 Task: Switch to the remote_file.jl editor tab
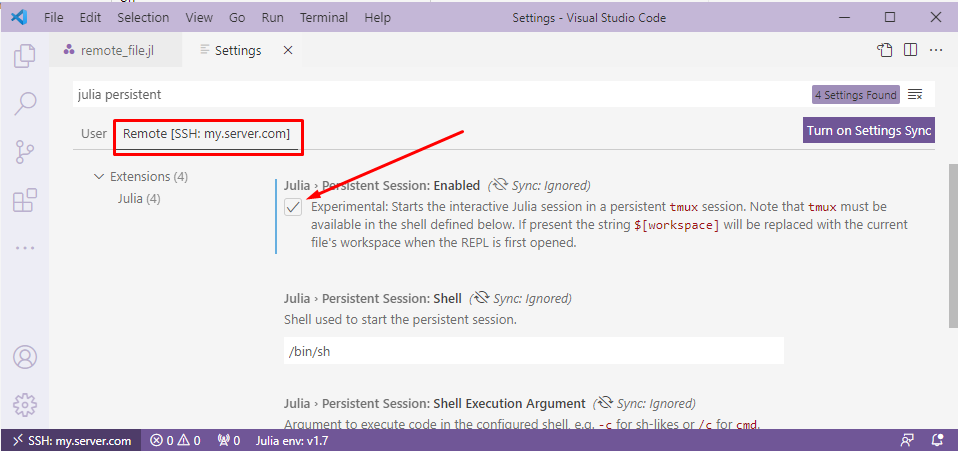[108, 50]
